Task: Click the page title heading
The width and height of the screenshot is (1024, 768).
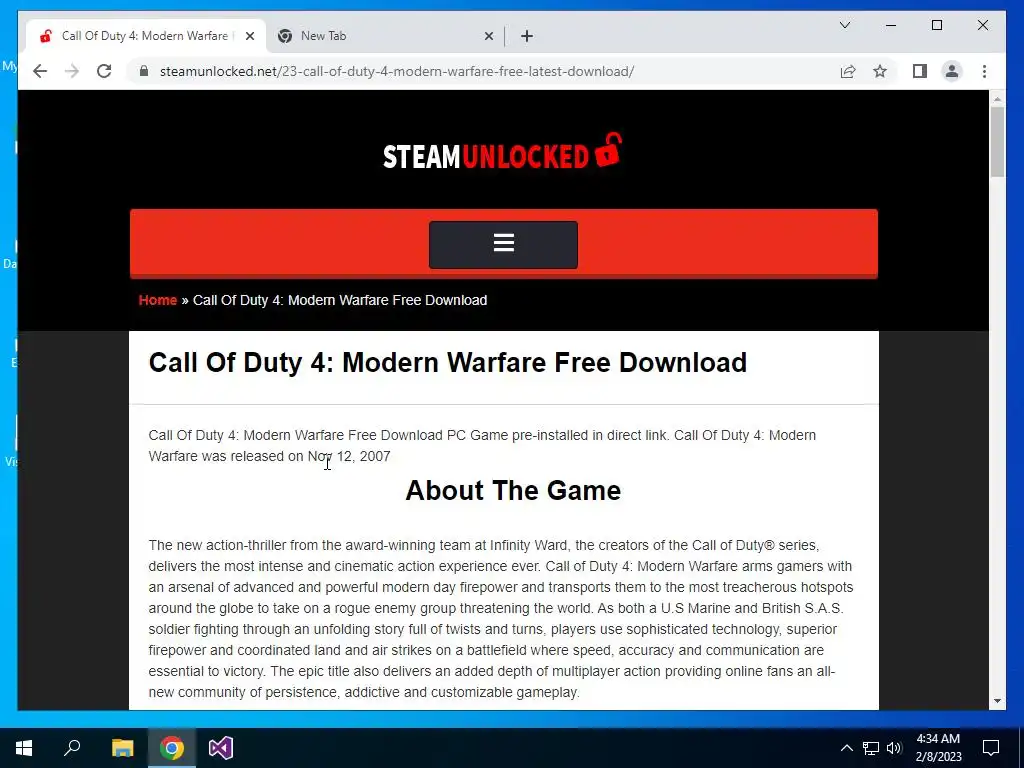Action: tap(447, 362)
